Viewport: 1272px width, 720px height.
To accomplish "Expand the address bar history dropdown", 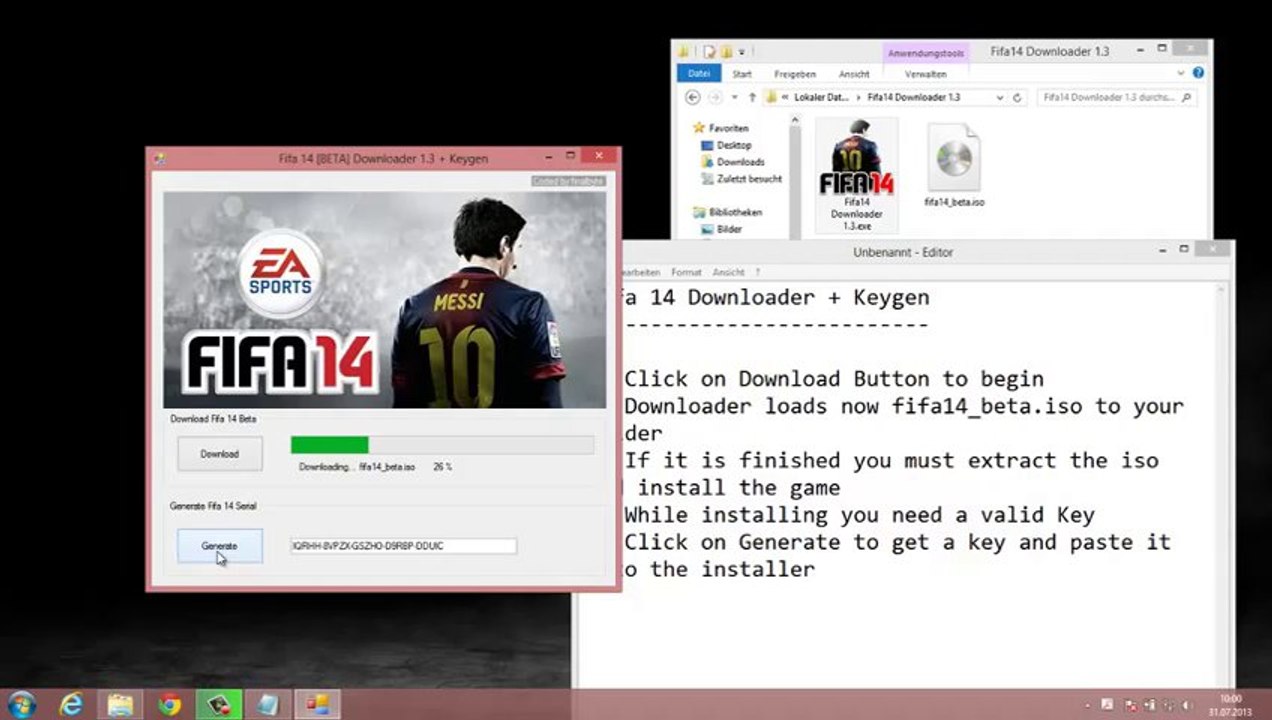I will tap(999, 98).
